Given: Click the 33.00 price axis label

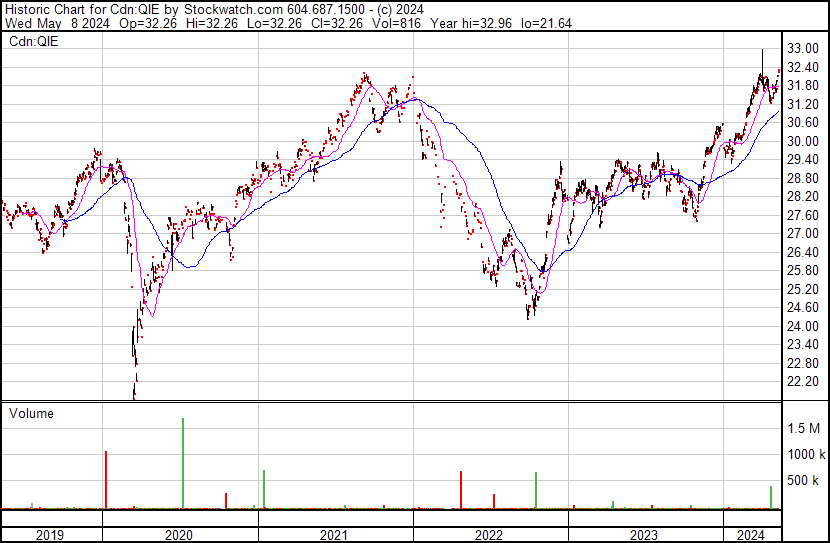Looking at the screenshot, I should (x=803, y=49).
